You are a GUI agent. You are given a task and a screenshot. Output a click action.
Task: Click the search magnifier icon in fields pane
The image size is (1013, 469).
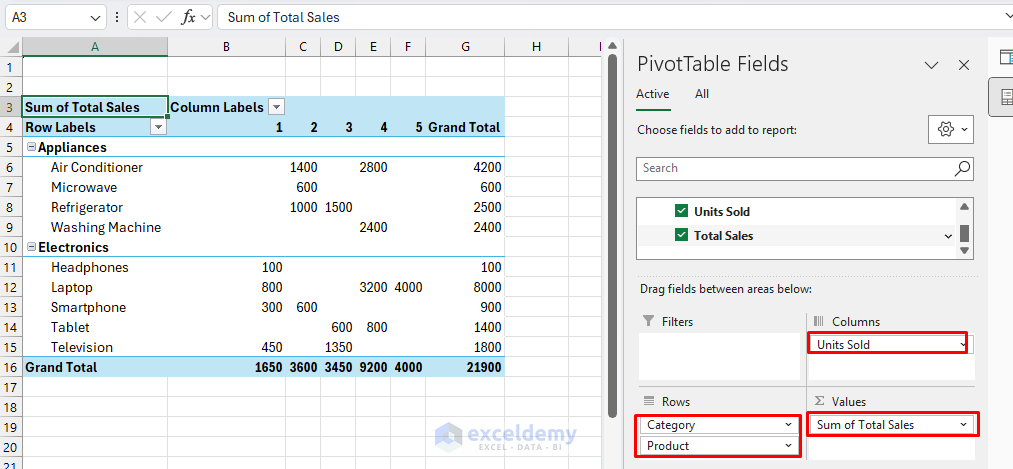tap(961, 169)
